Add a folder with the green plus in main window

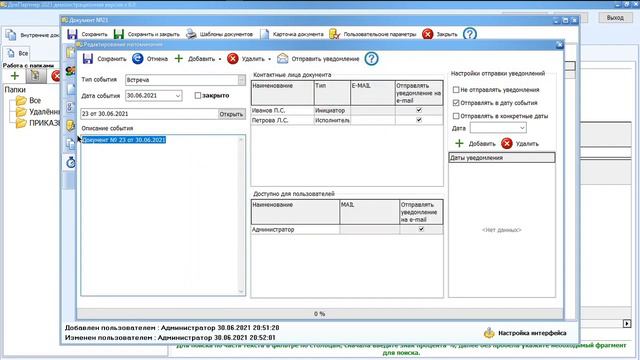click(x=15, y=76)
